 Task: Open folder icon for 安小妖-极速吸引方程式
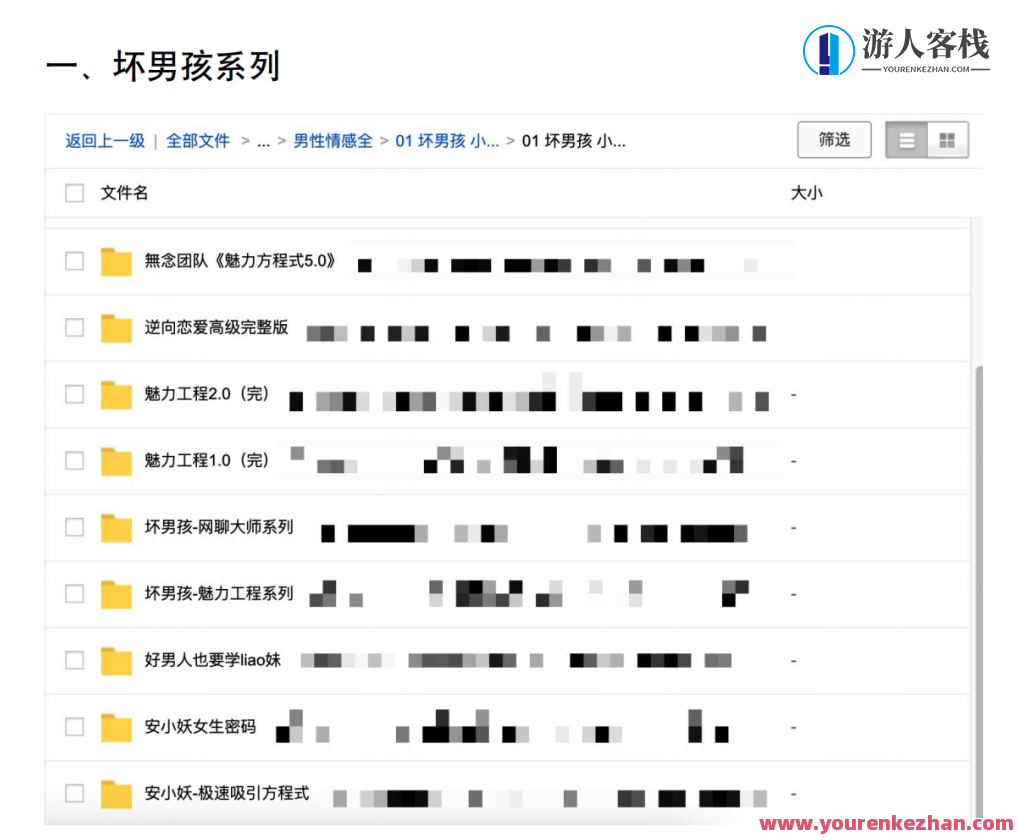pyautogui.click(x=116, y=794)
